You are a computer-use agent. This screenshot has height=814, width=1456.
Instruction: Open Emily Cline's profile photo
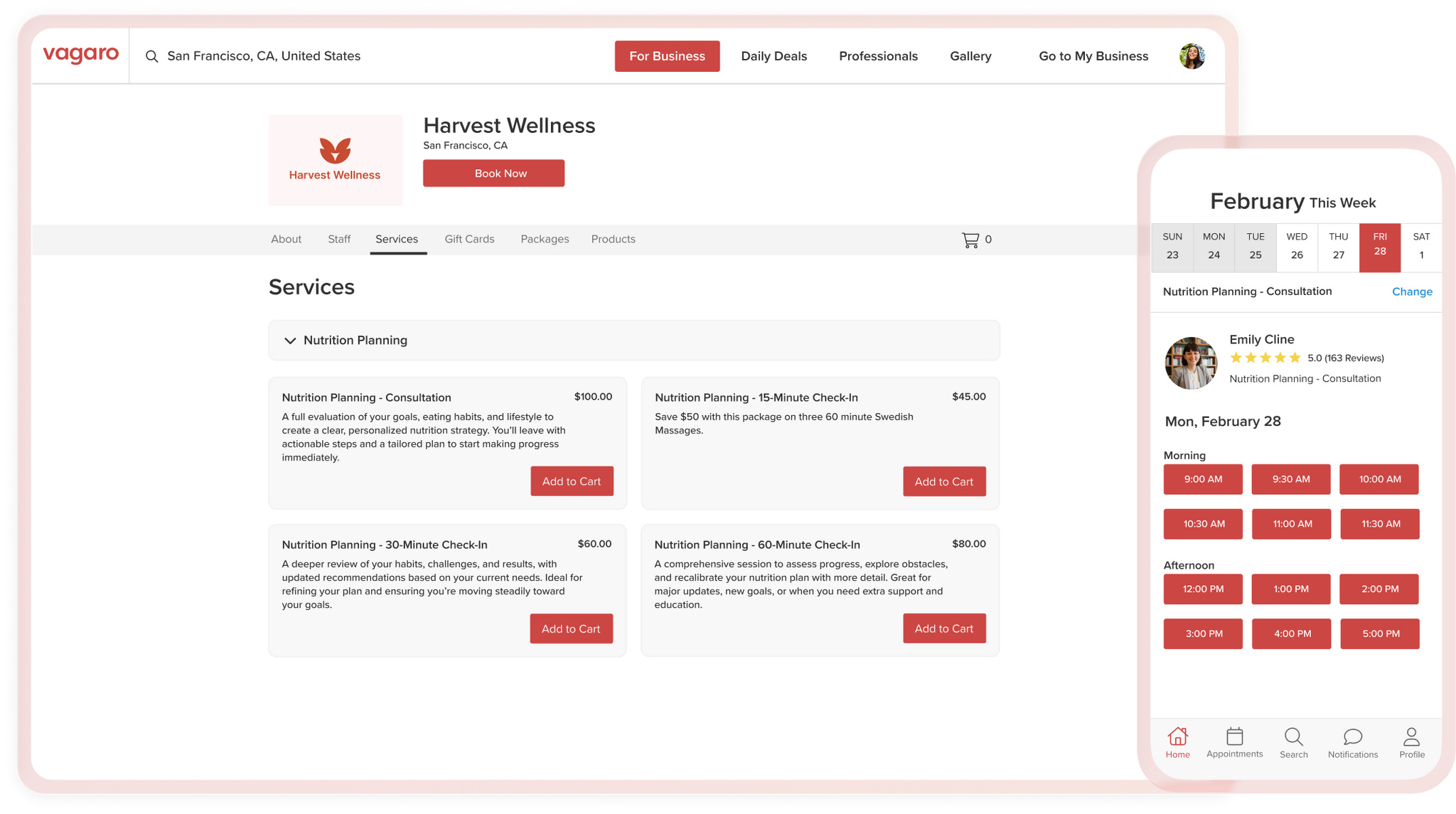pyautogui.click(x=1191, y=363)
